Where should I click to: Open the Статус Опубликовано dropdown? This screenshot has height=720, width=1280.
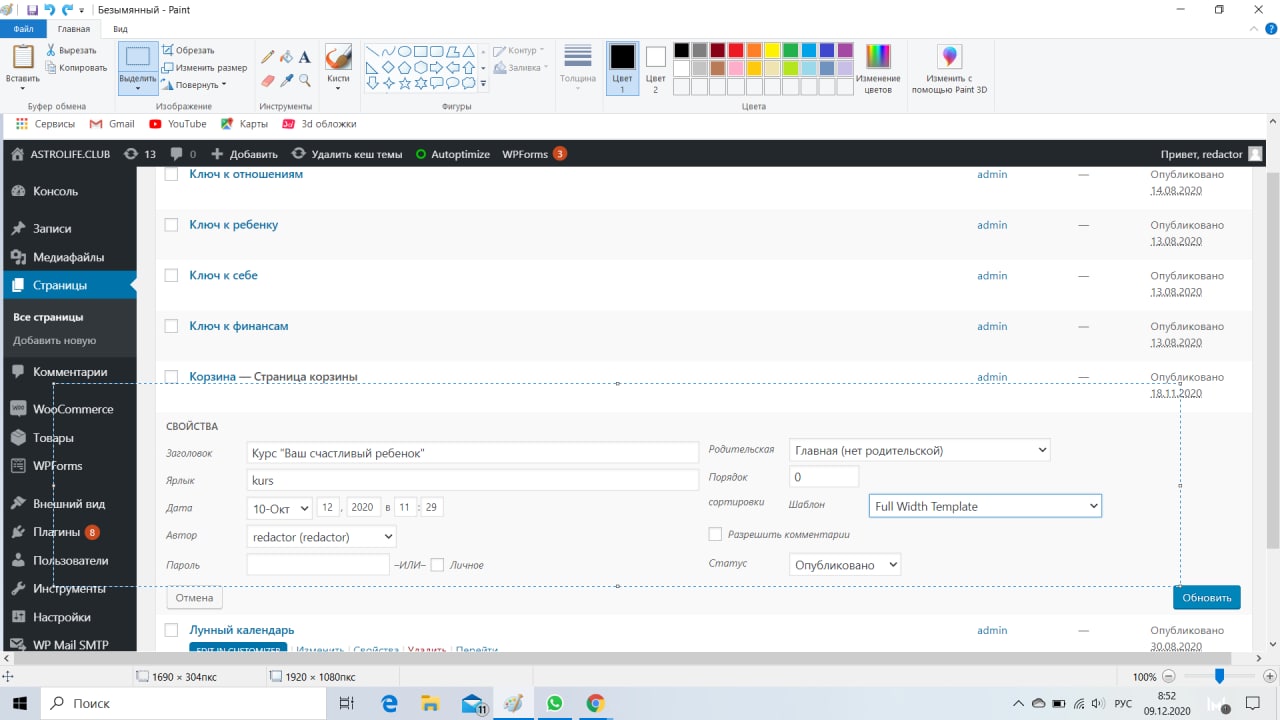845,565
